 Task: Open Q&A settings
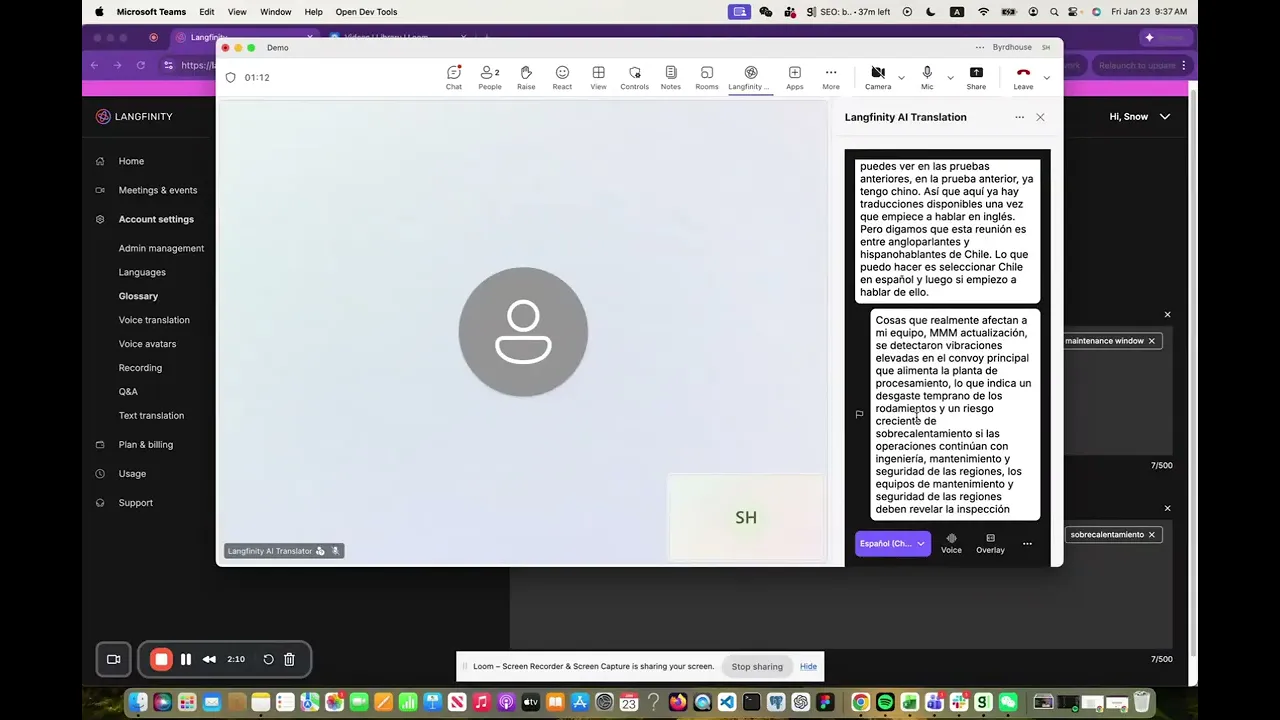128,392
